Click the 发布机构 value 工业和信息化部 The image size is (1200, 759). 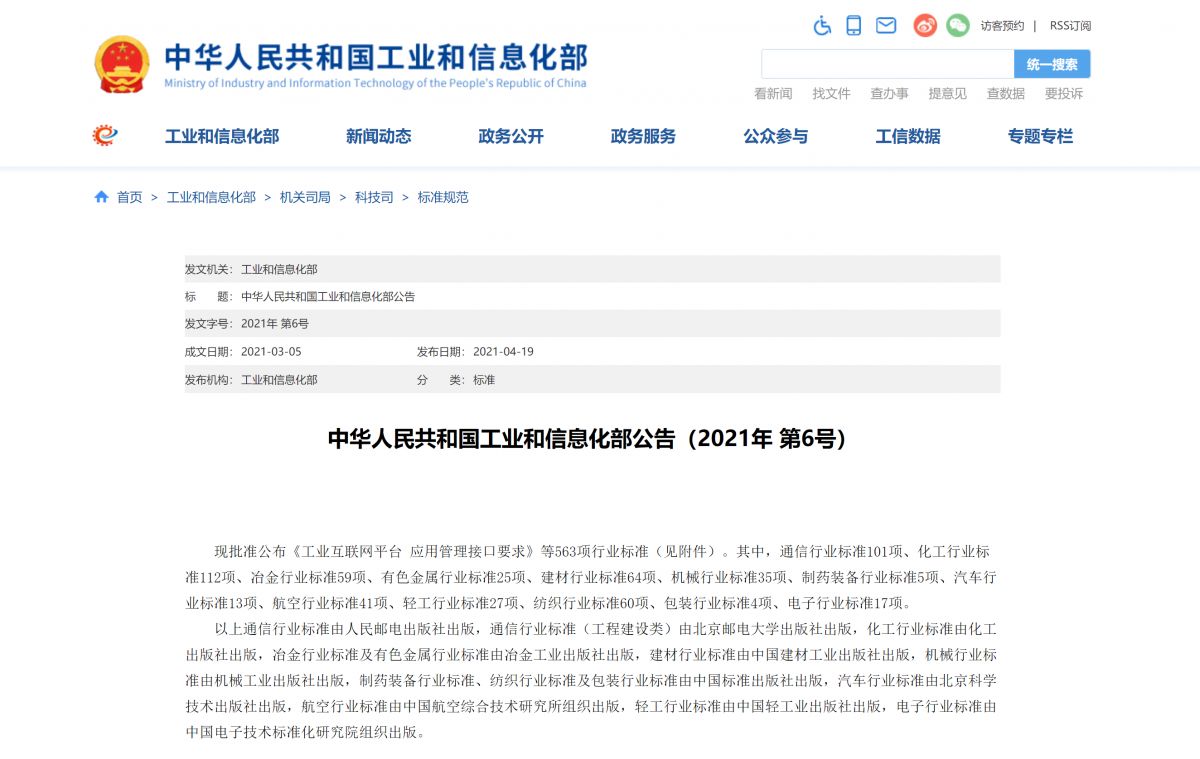click(x=279, y=380)
